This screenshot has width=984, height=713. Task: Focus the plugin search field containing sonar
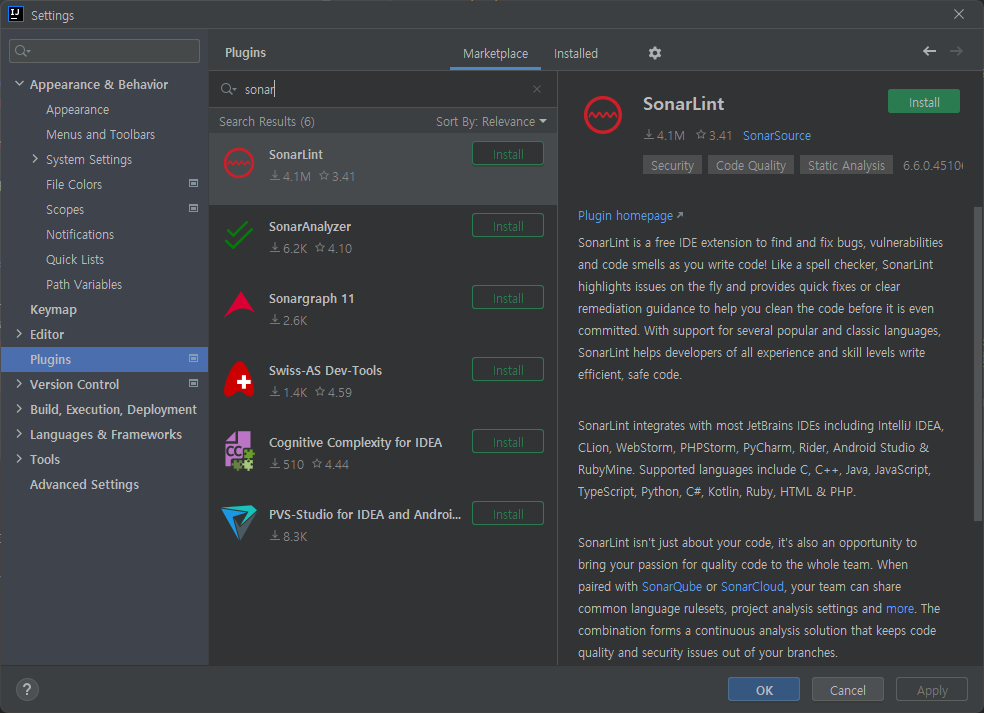click(383, 89)
